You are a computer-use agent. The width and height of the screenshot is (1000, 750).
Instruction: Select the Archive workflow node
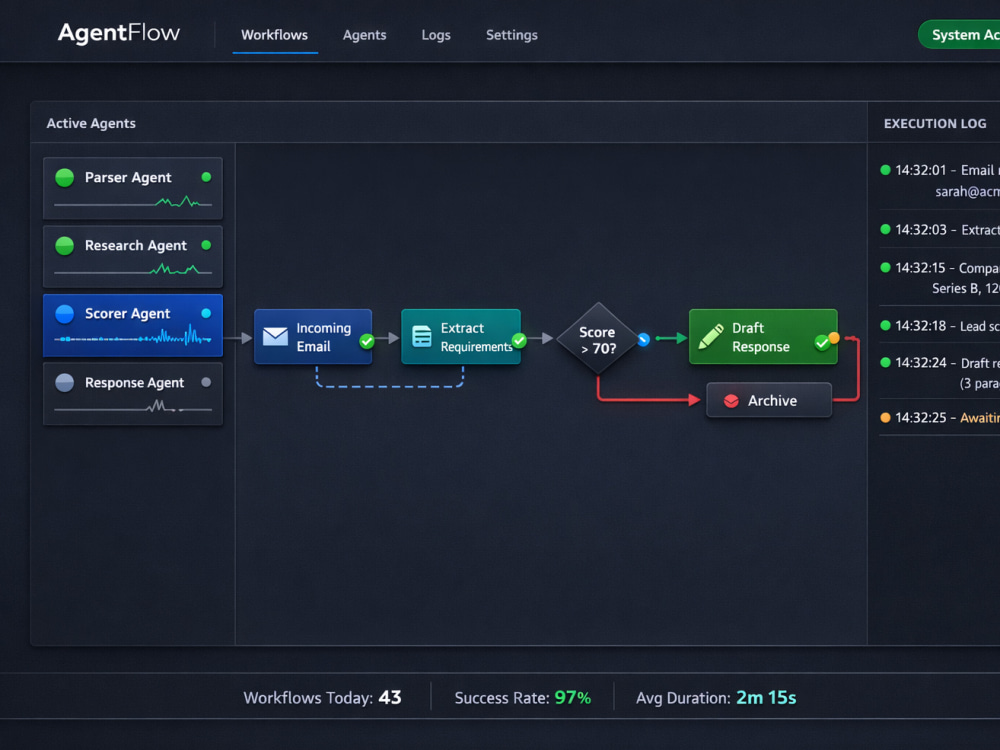tap(768, 400)
